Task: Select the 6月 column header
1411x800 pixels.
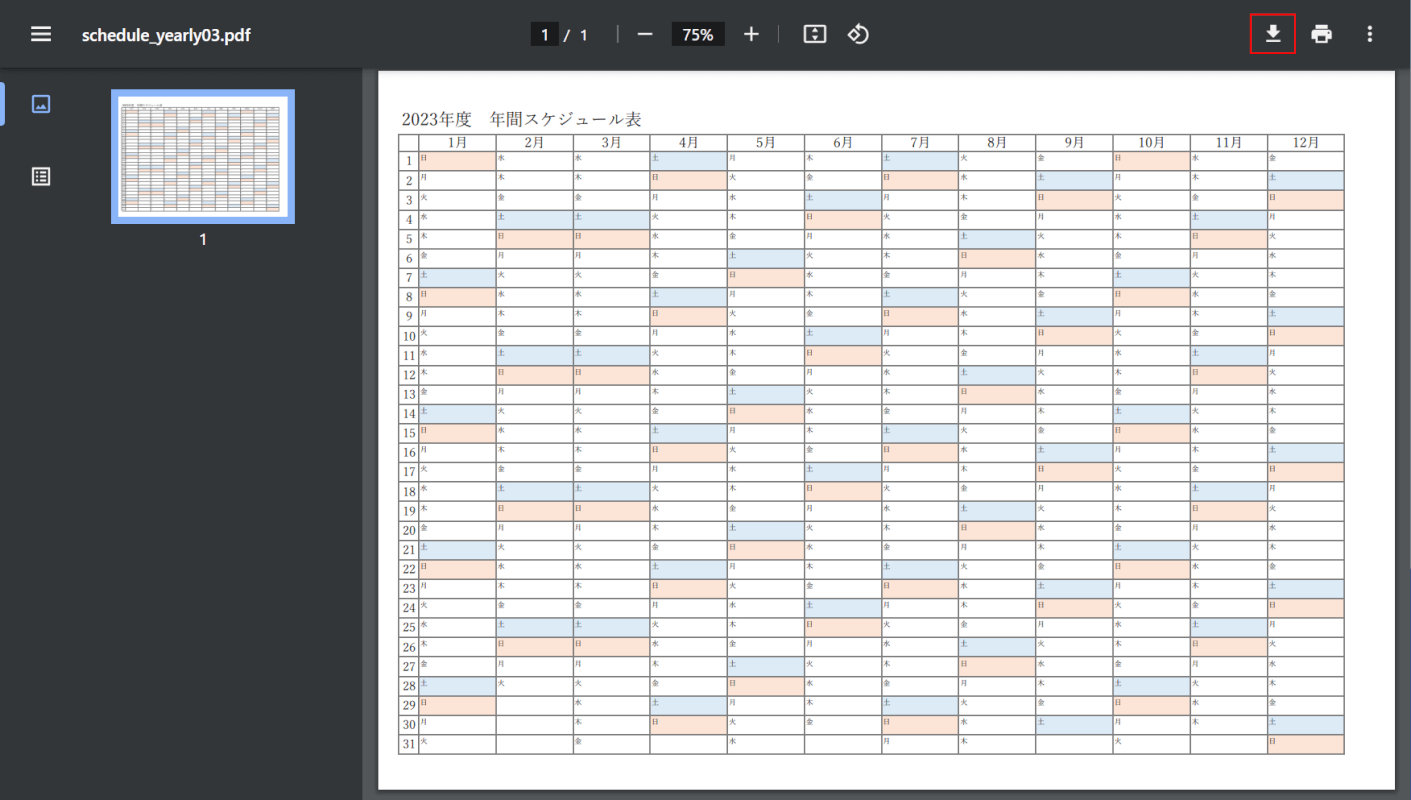Action: coord(842,143)
